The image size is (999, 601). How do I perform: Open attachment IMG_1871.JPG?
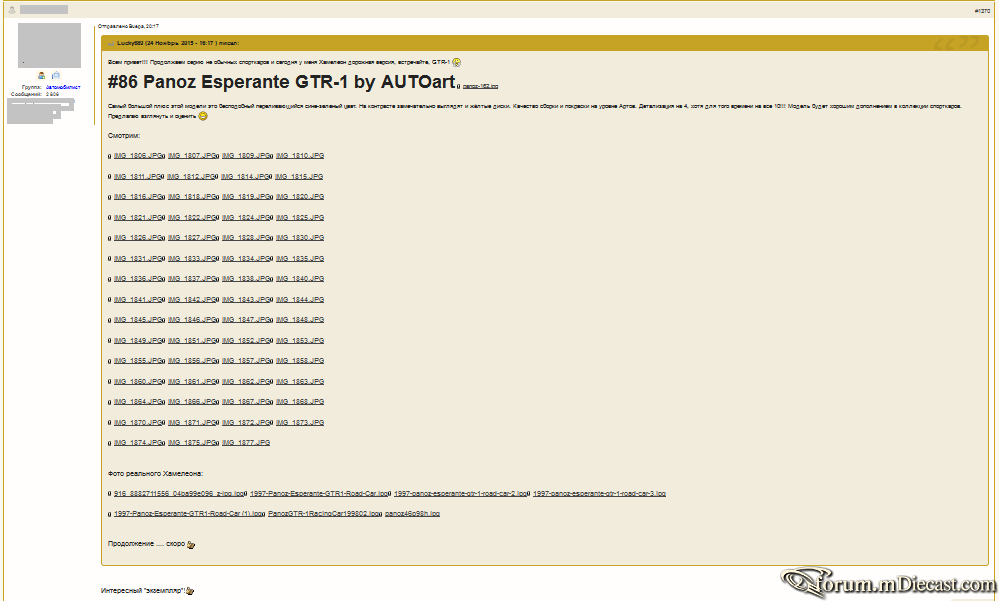pyautogui.click(x=192, y=423)
